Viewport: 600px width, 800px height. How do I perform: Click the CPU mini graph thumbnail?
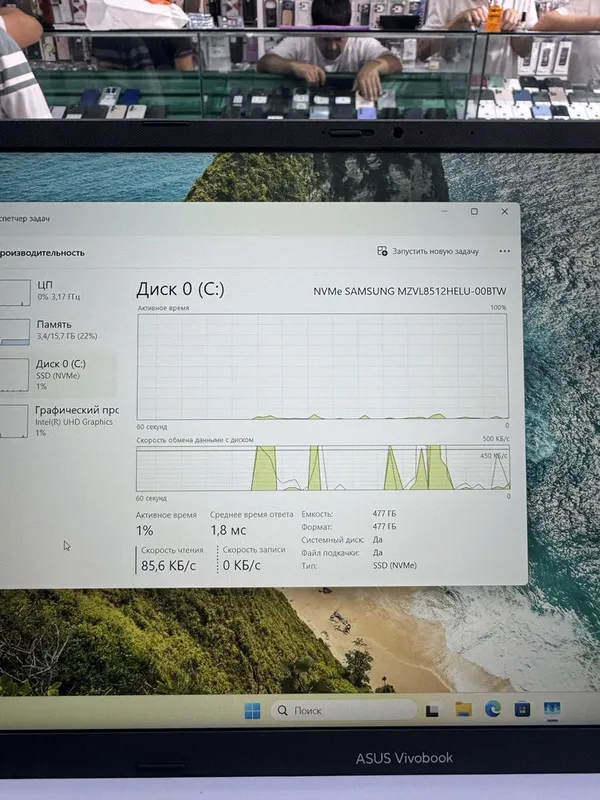click(x=14, y=292)
